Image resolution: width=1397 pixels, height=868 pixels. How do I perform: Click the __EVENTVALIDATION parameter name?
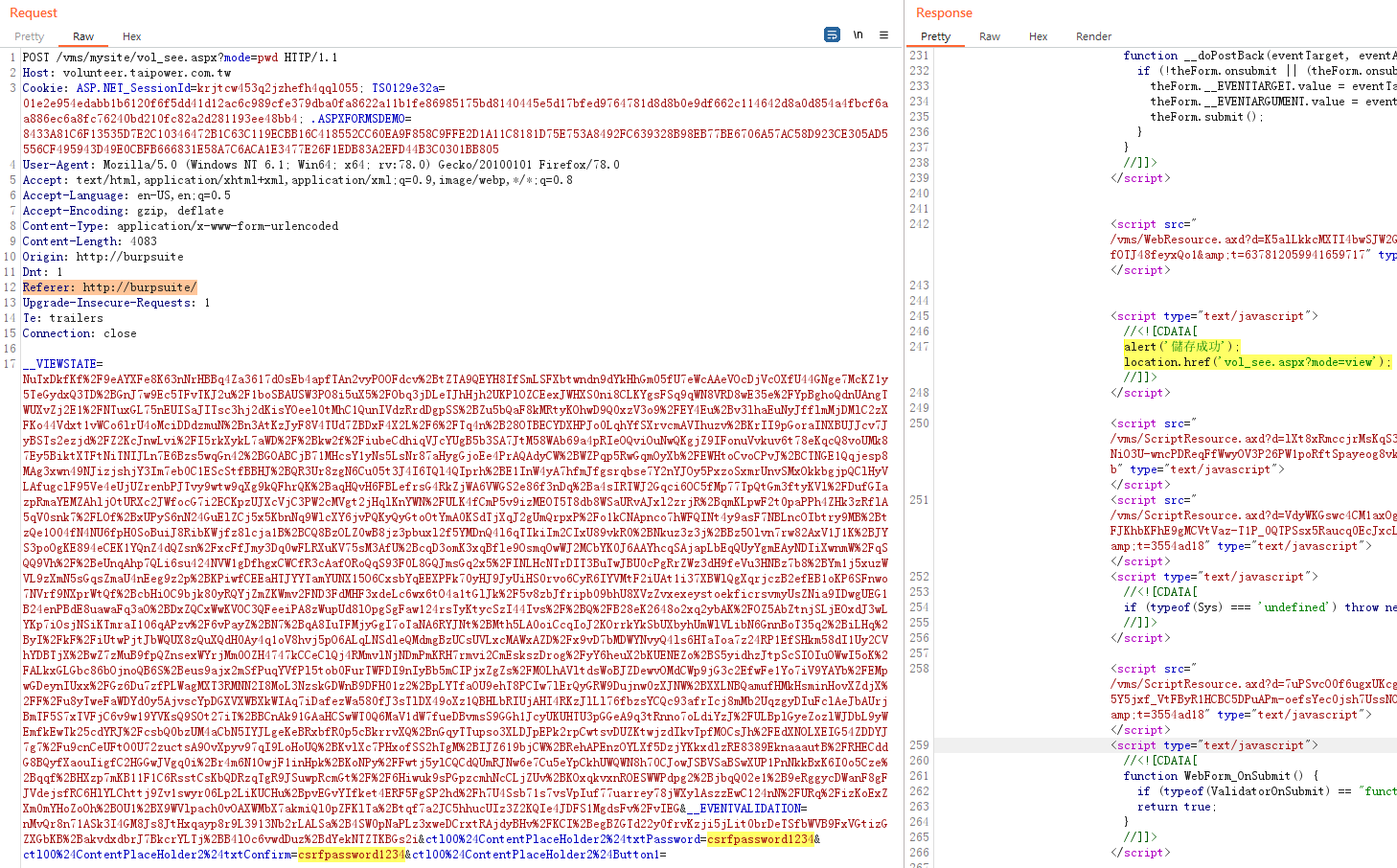point(744,809)
